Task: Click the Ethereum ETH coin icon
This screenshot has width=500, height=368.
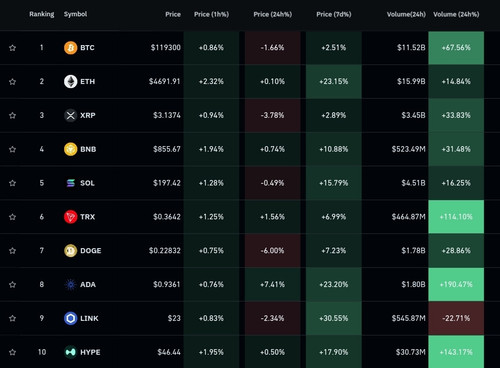Action: [70, 81]
